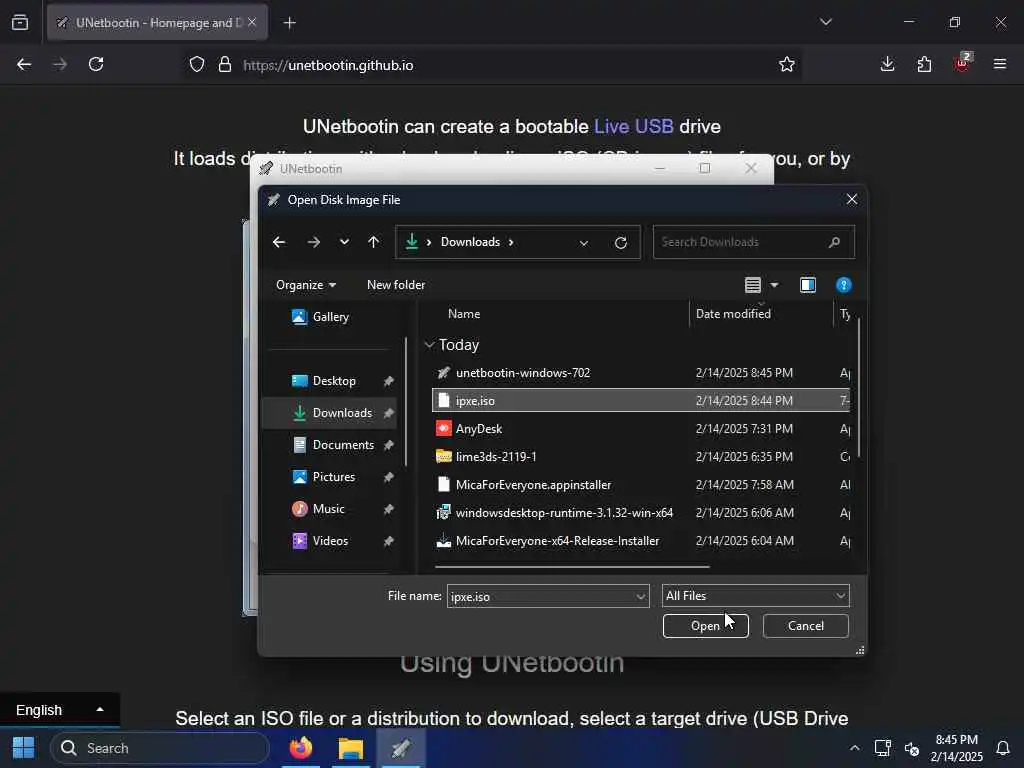Click the horizontal scrollbar in file list

pyautogui.click(x=572, y=567)
